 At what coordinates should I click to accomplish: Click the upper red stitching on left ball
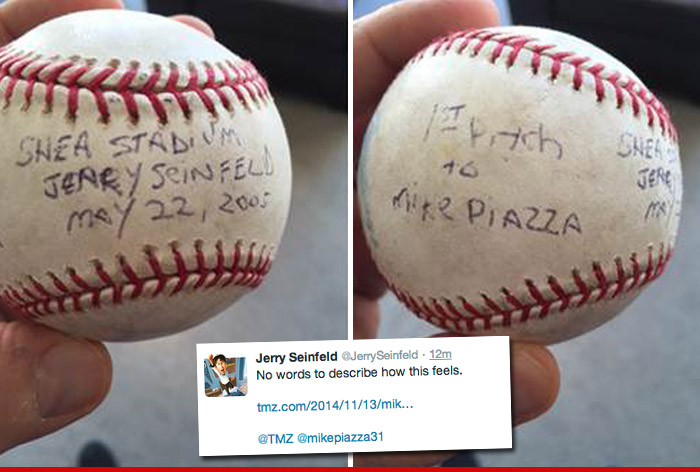134,87
